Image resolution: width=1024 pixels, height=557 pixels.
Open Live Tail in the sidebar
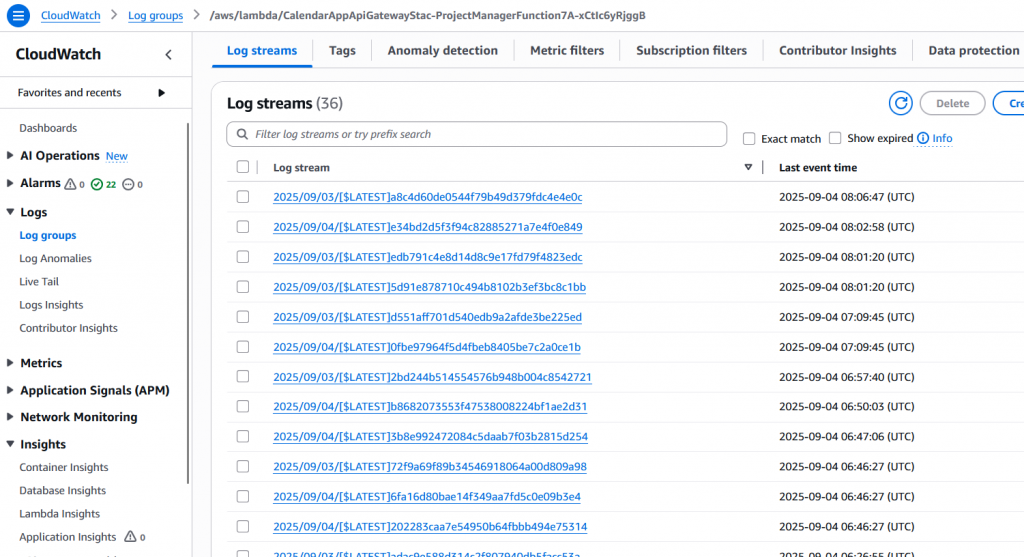tap(39, 281)
